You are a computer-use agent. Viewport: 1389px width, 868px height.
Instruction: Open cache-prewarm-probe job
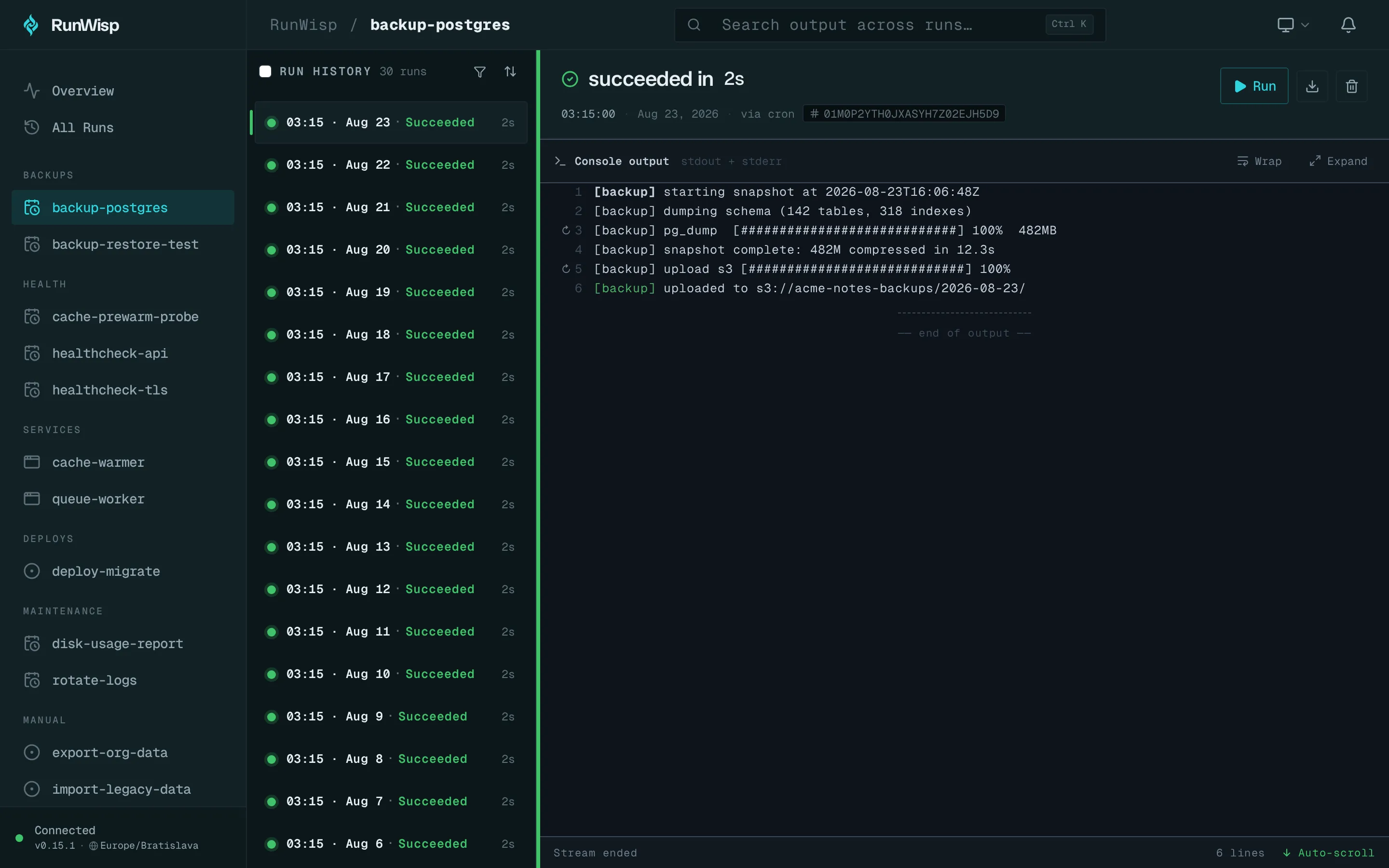point(123,316)
